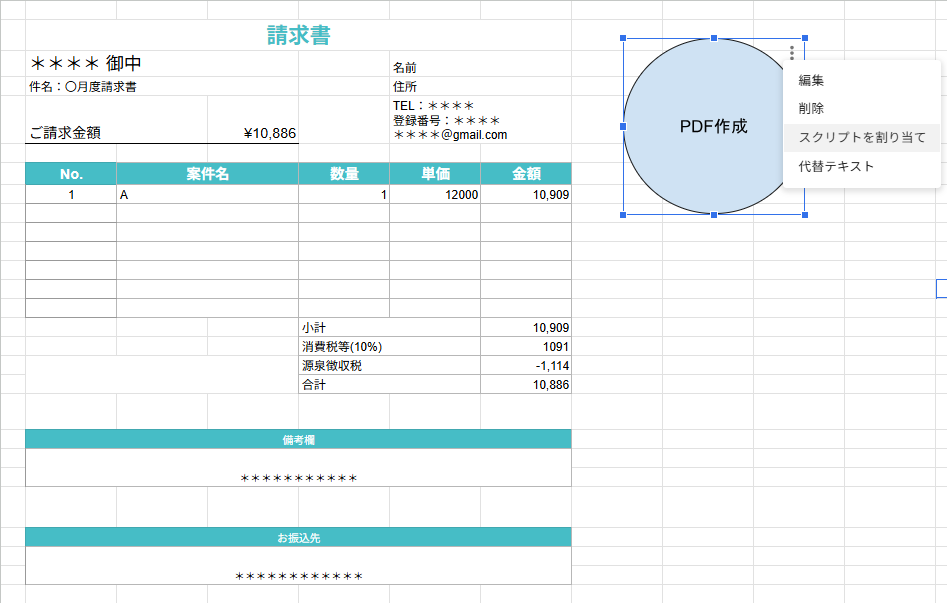Select the お振込先 section header
The width and height of the screenshot is (947, 603).
point(298,538)
